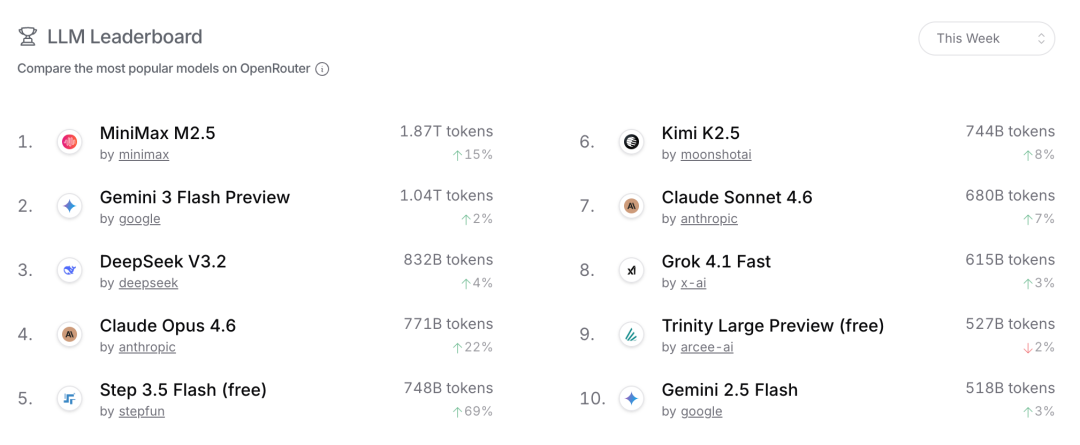This screenshot has height=445, width=1080.
Task: Click the DeepSeek V3.2 whale icon
Action: (69, 270)
